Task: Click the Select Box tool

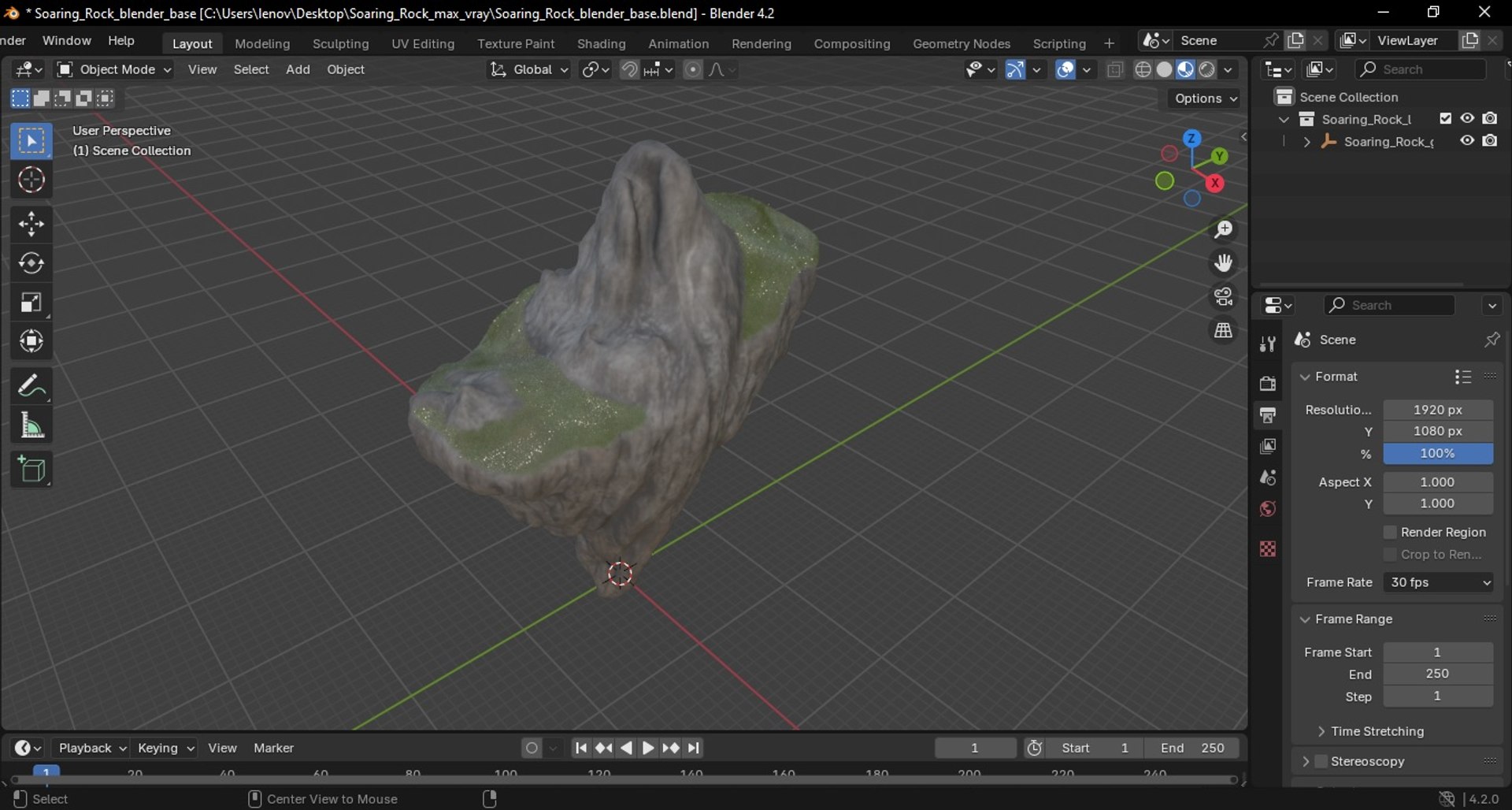Action: coord(31,141)
